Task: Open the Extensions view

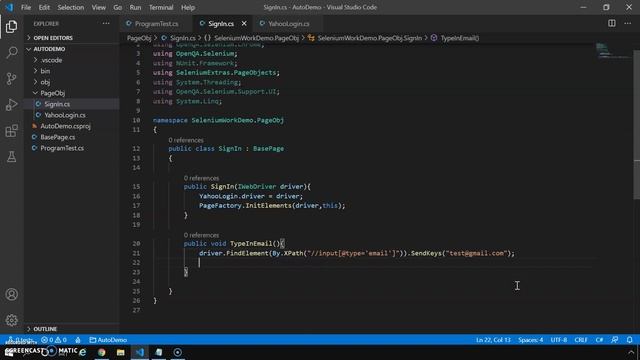Action: 11,131
